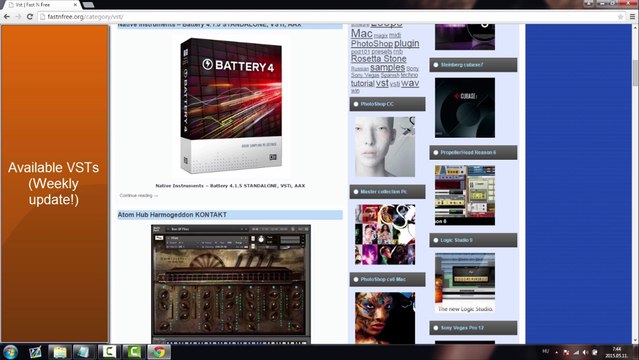Open the Windows Explorer folder taskbar icon
The image size is (639, 360).
(x=59, y=352)
